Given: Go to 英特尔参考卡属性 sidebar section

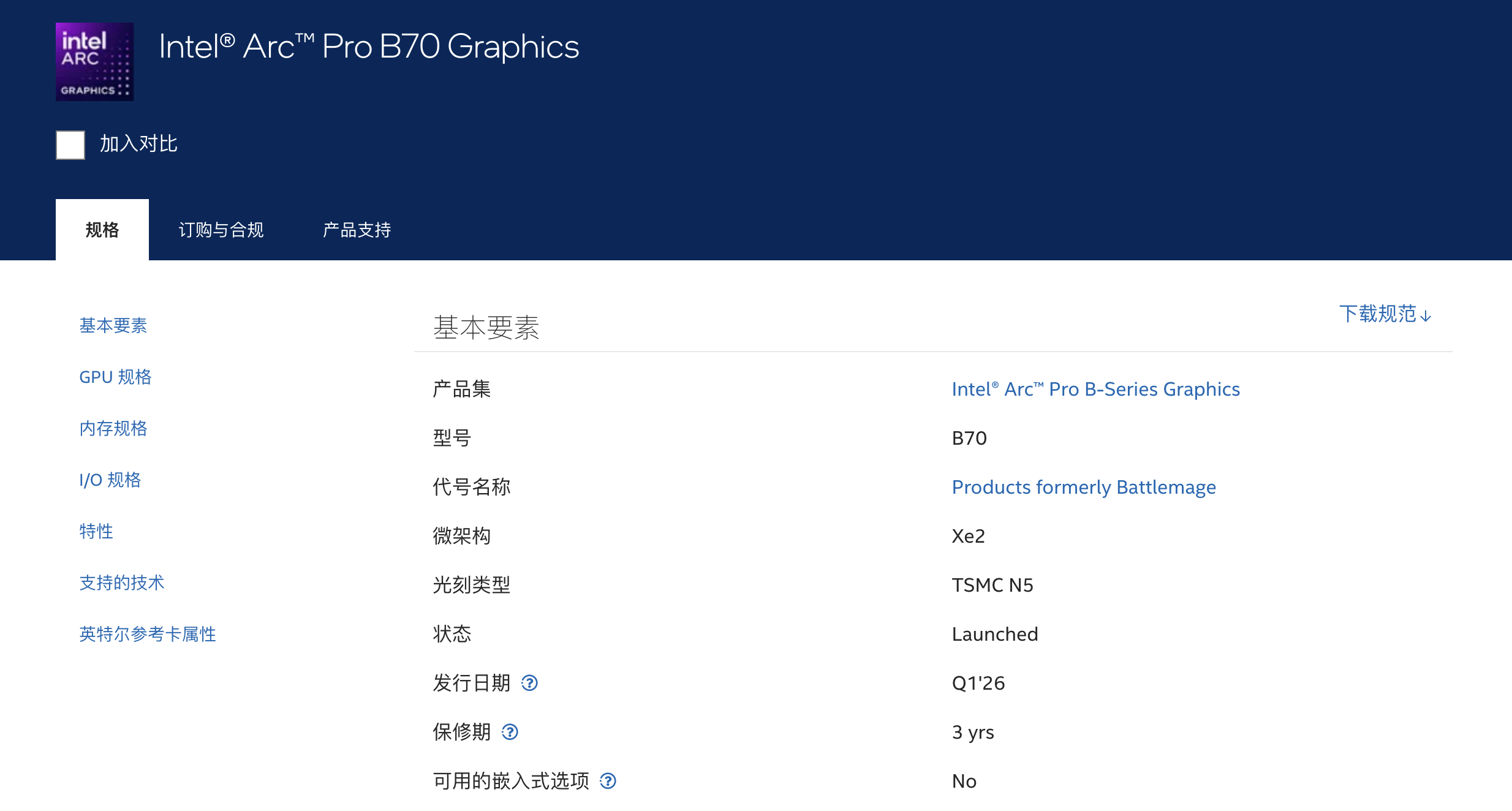Looking at the screenshot, I should pos(148,635).
